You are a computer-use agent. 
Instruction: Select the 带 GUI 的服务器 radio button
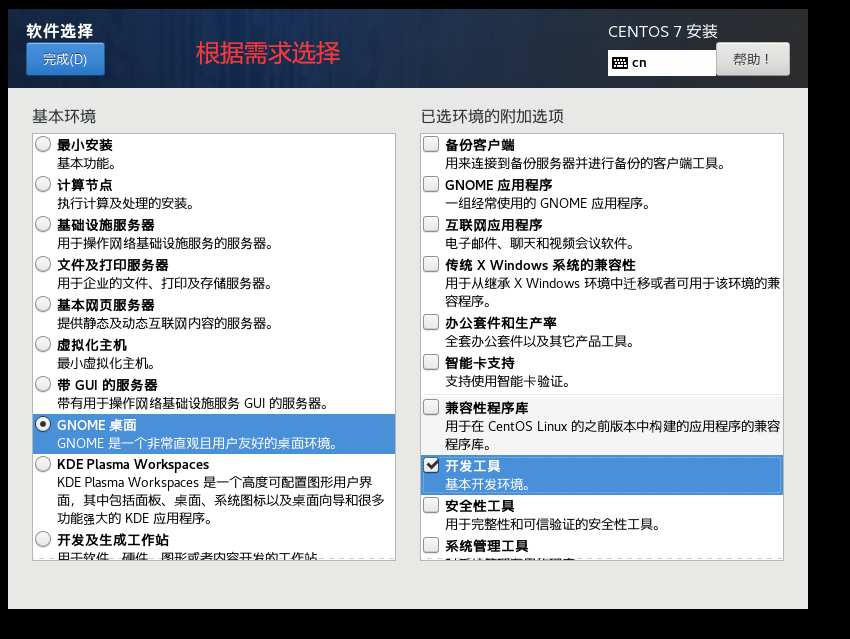tap(43, 384)
